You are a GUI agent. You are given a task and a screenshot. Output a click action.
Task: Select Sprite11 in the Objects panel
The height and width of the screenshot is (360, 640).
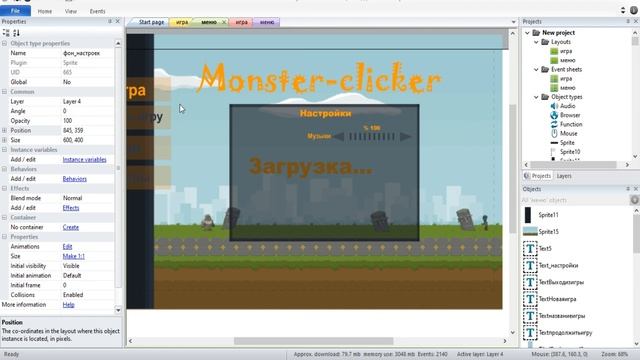click(x=548, y=215)
